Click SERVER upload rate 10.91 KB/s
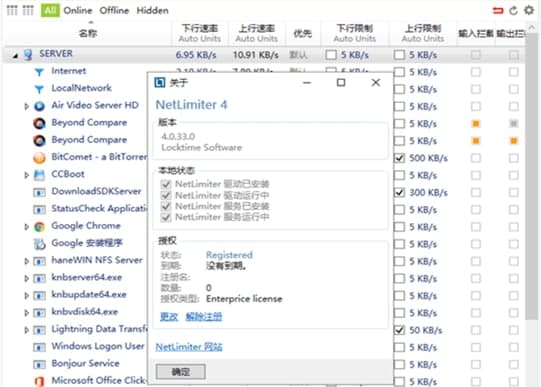 255,55
